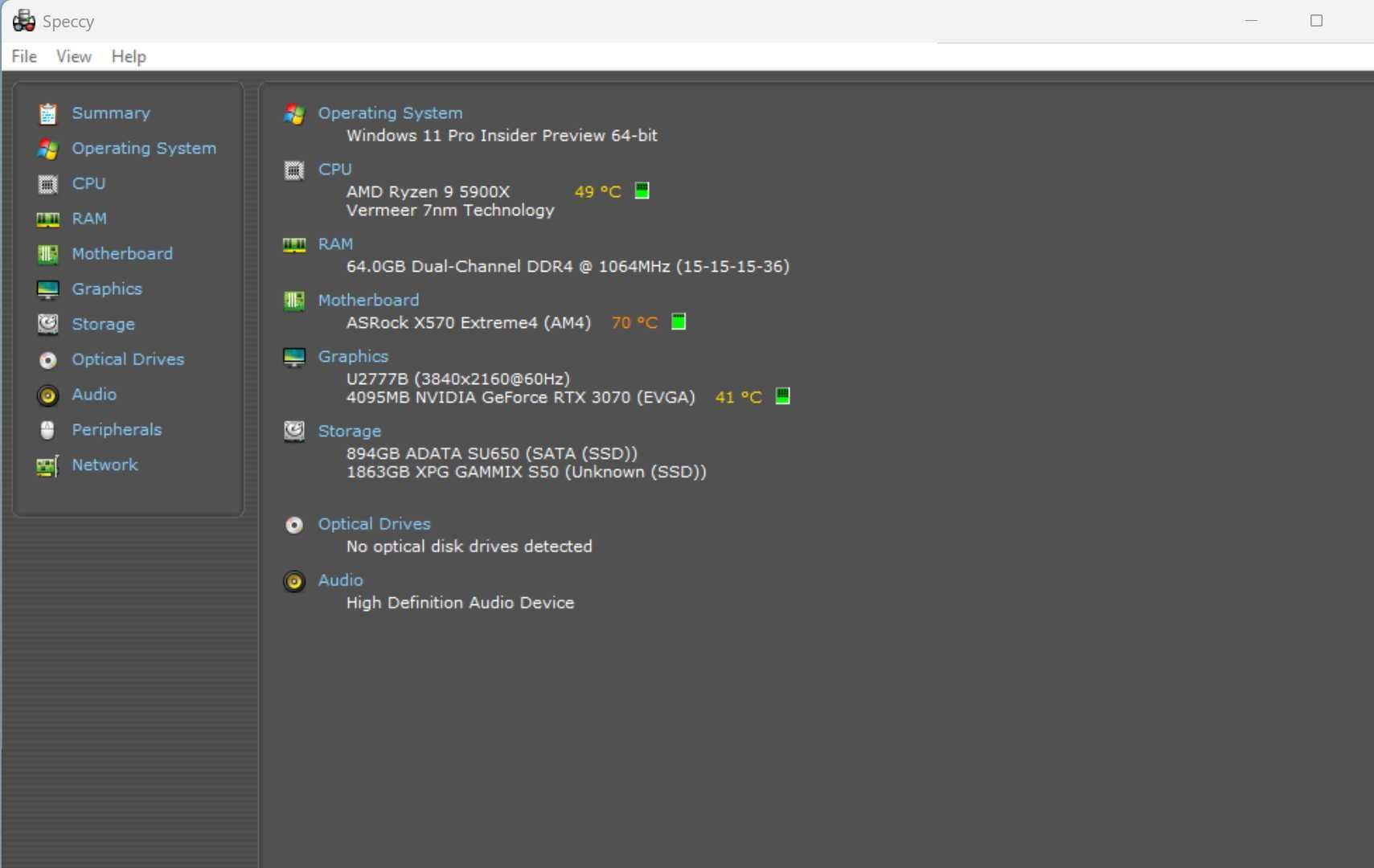Click the NVIDIA GeForce RTX 3070 line
The height and width of the screenshot is (868, 1374).
pyautogui.click(x=520, y=397)
